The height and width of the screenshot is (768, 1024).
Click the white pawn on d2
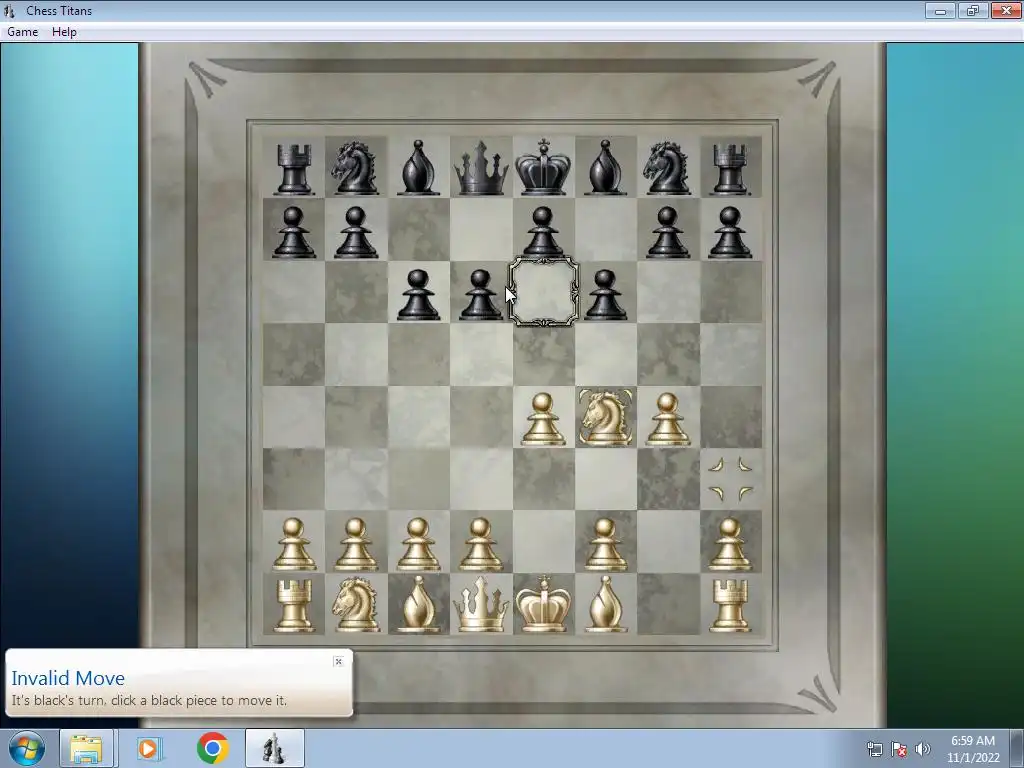pyautogui.click(x=481, y=545)
